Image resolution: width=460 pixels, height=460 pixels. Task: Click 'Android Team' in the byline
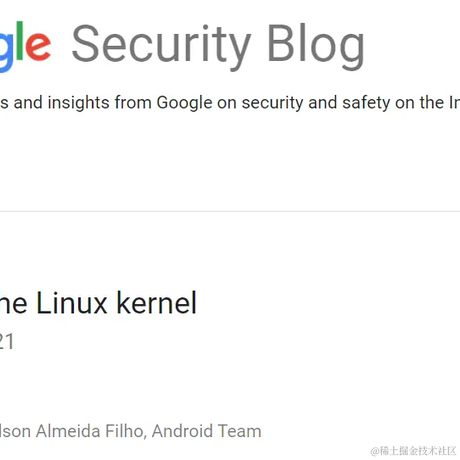[207, 431]
